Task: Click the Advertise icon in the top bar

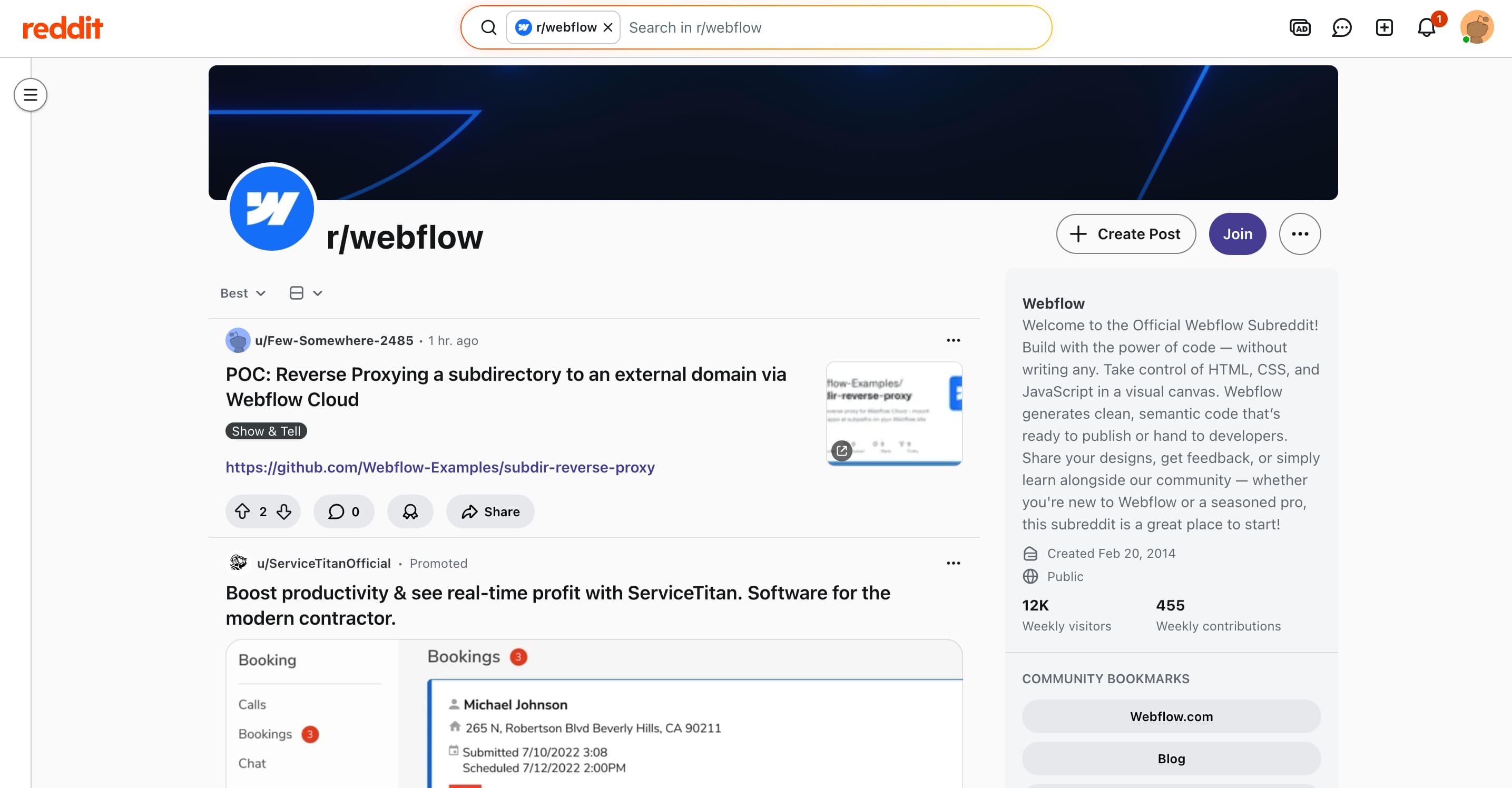Action: pos(1300,27)
